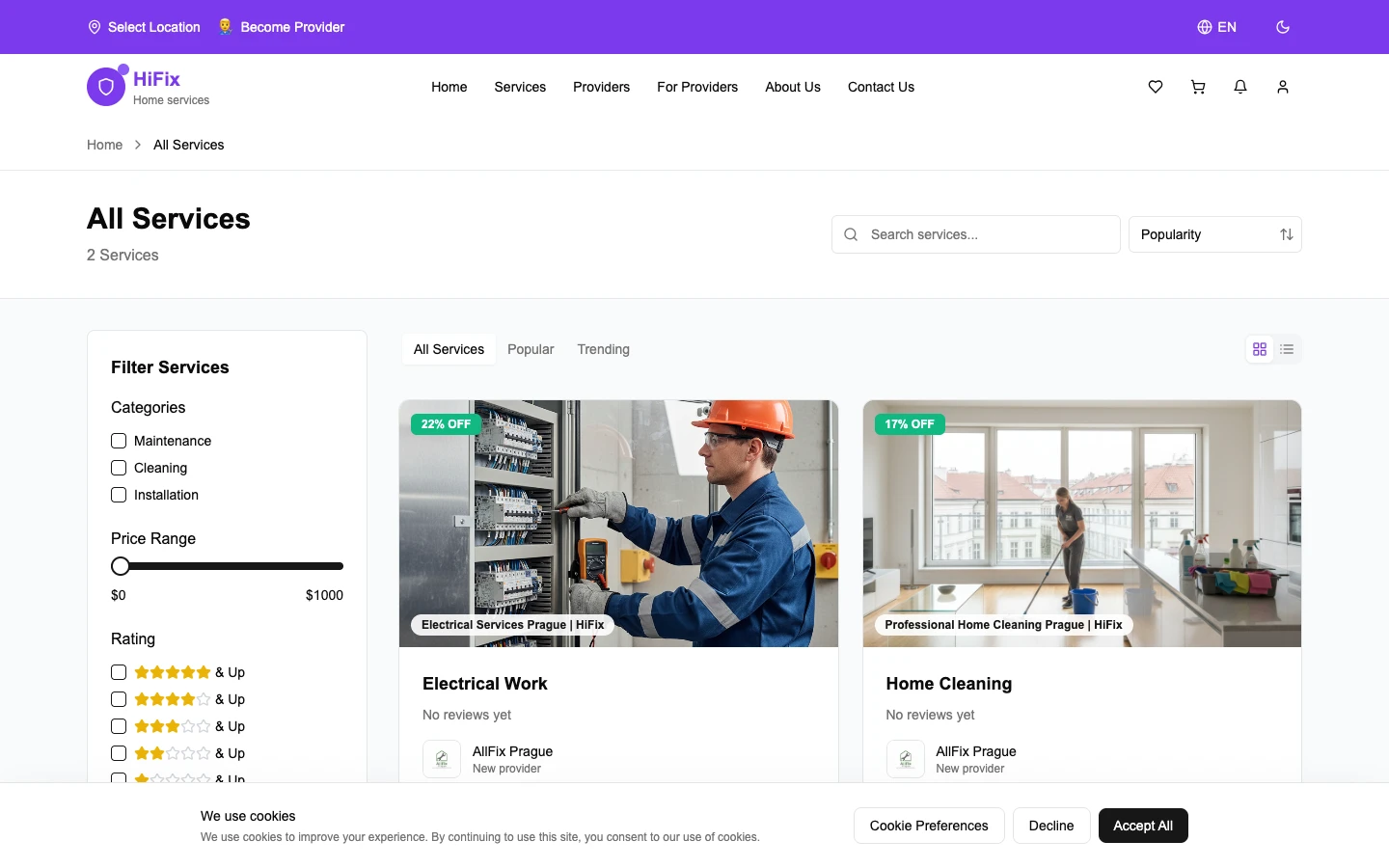
Task: Check the Cleaning category filter
Action: point(119,468)
